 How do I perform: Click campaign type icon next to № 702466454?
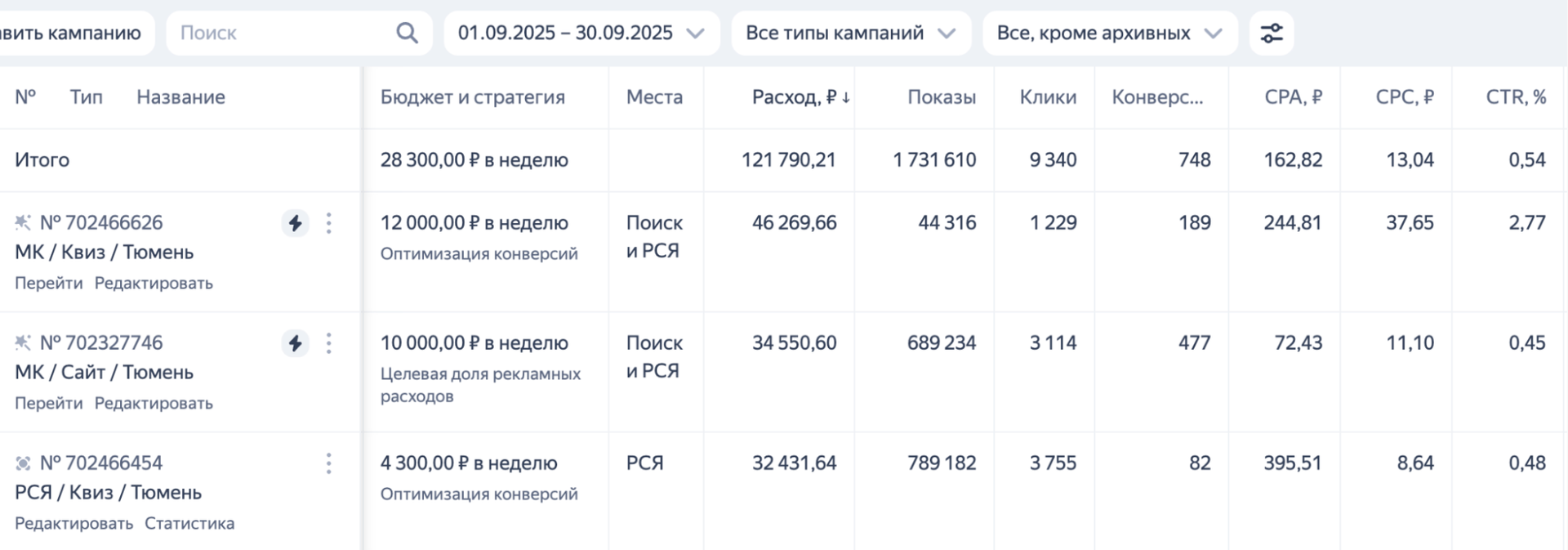(x=23, y=463)
